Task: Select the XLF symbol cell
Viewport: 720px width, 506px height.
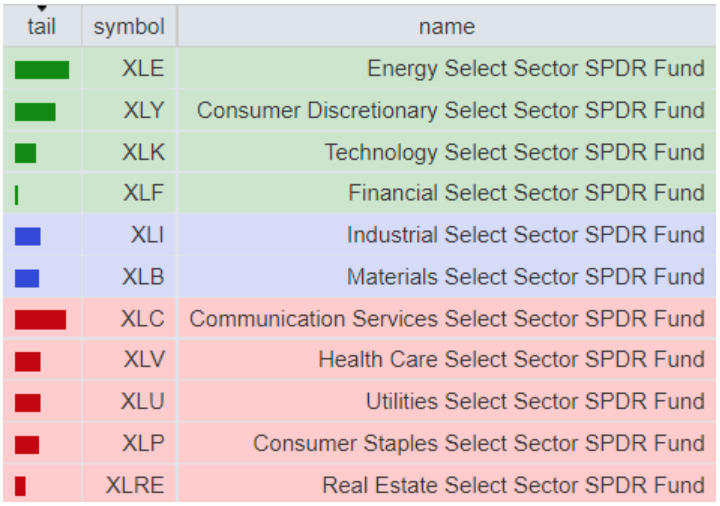Action: [x=144, y=193]
